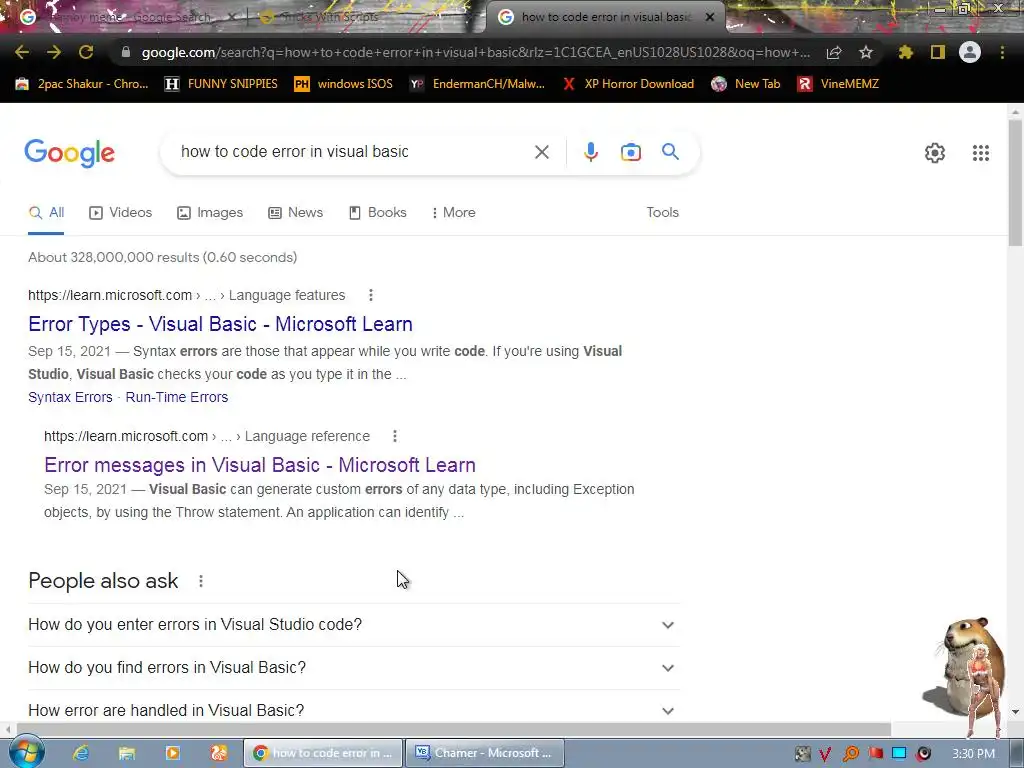Click the horizontal scrollbar at page bottom
The height and width of the screenshot is (768, 1024).
(x=454, y=728)
